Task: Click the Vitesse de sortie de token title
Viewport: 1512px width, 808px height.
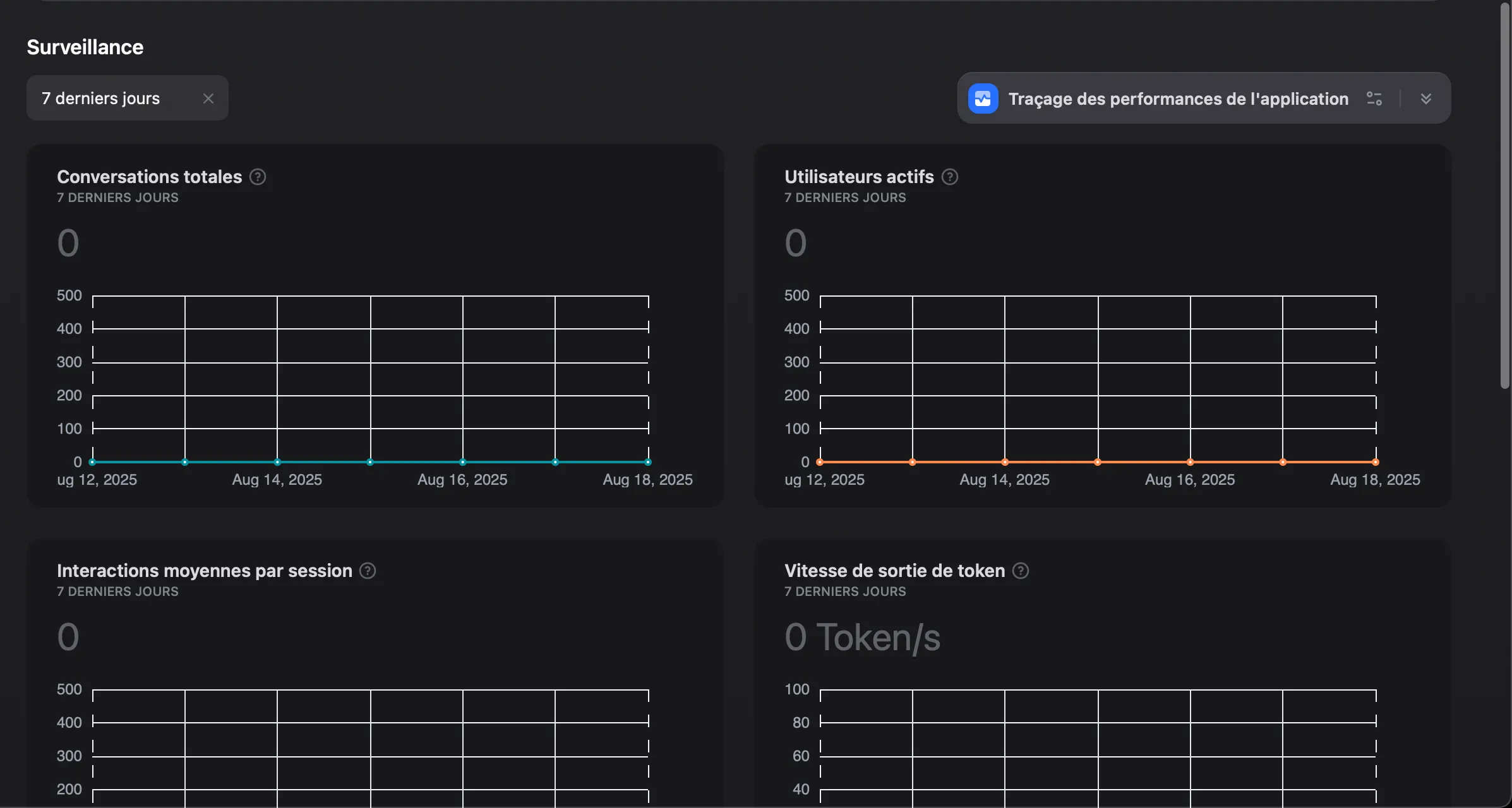Action: pos(894,571)
